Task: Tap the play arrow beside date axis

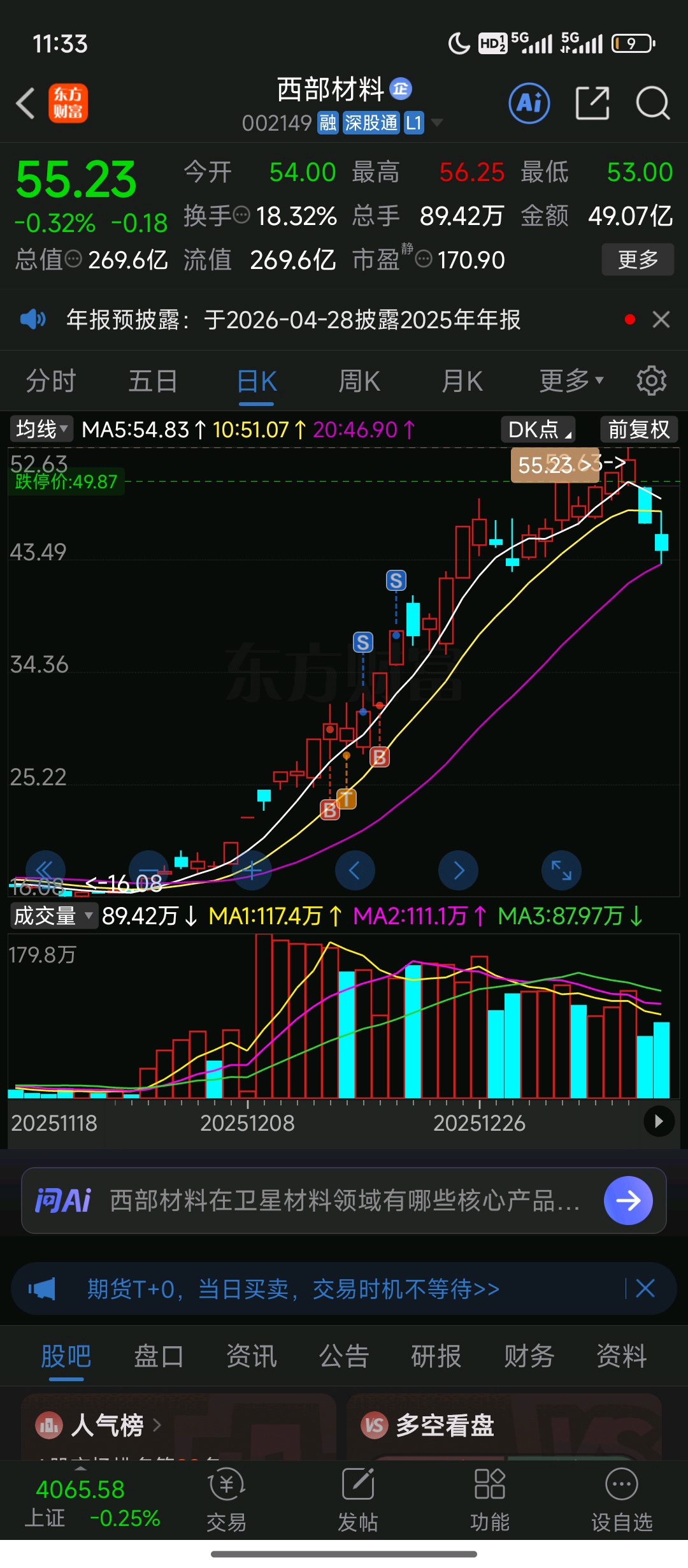Action: point(659,1121)
